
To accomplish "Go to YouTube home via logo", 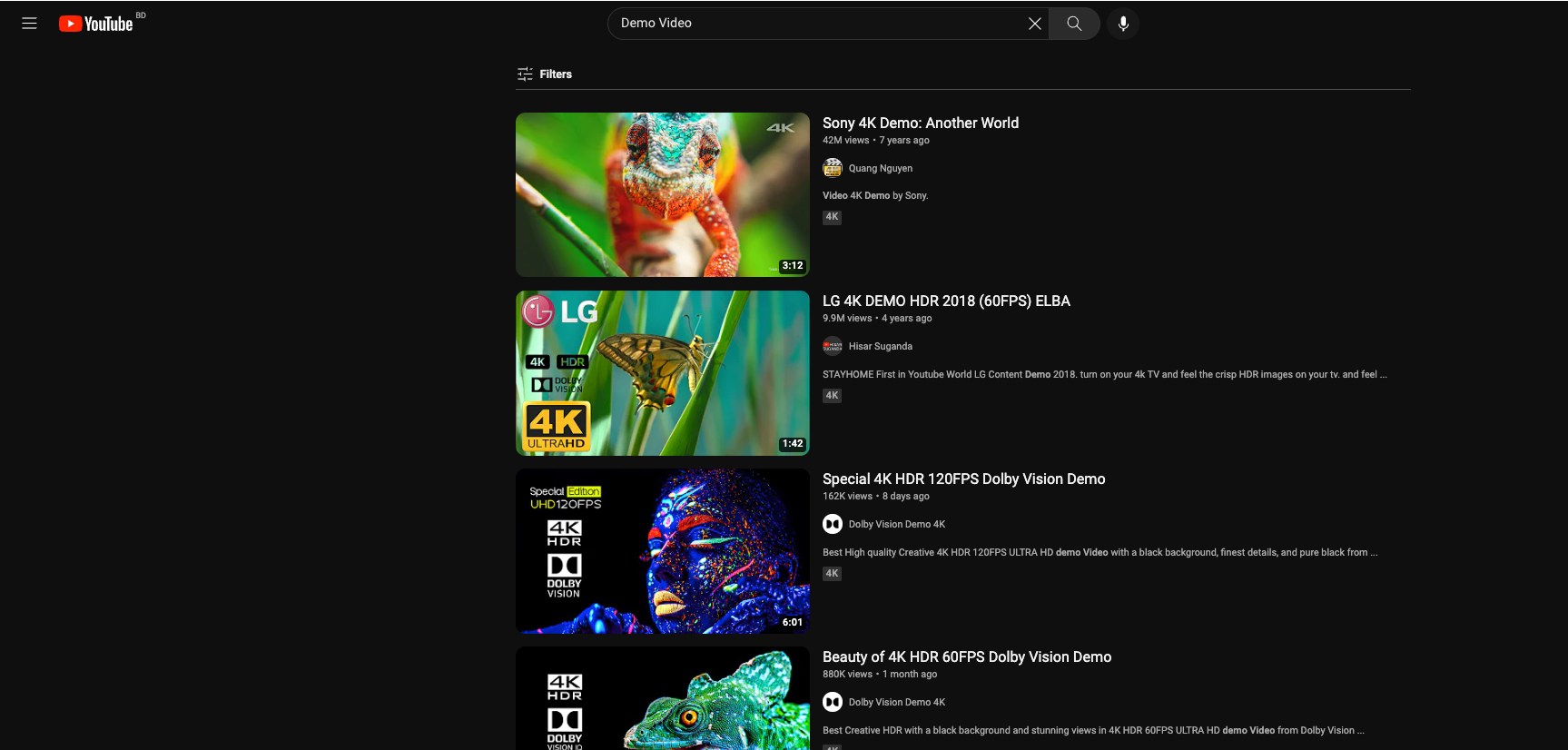I will 96,24.
